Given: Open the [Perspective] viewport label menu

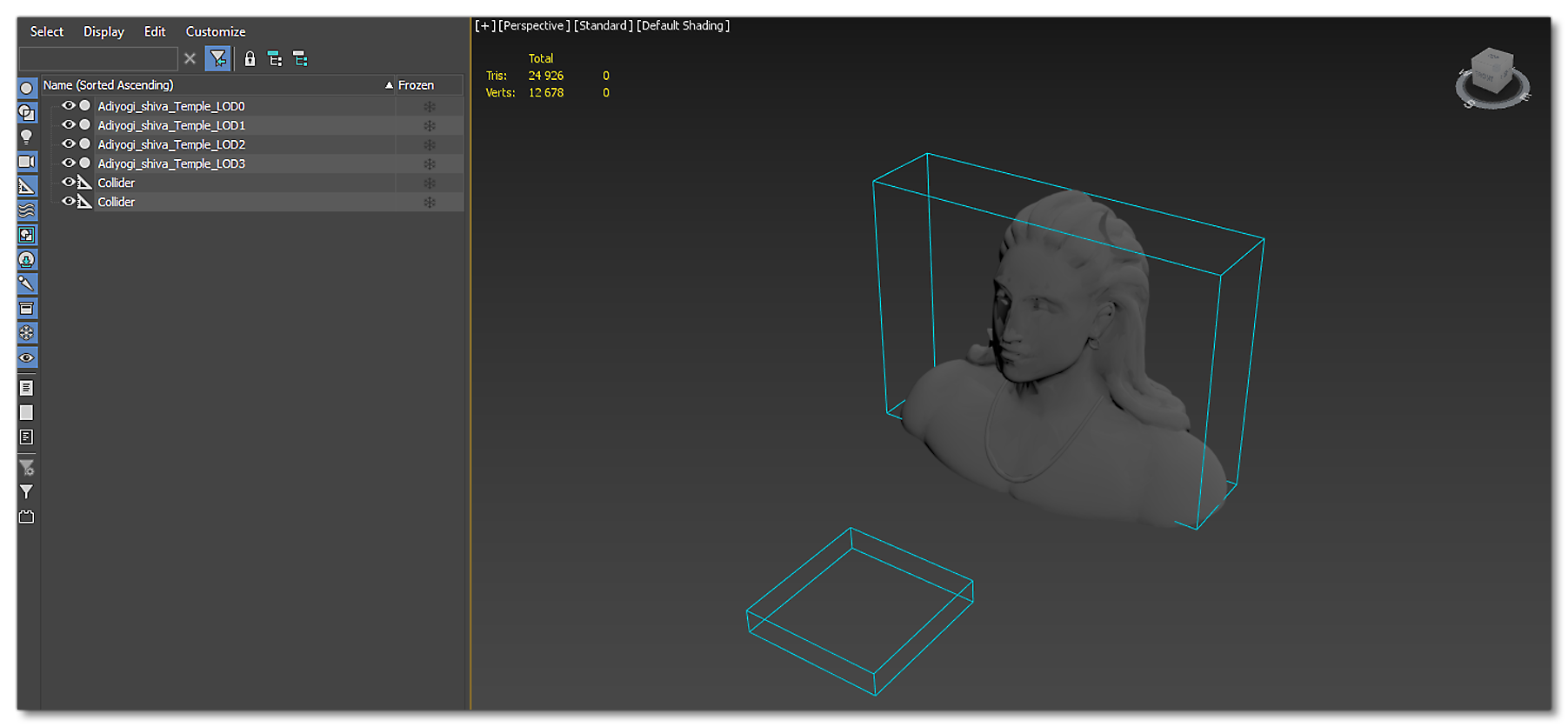Looking at the screenshot, I should click(x=534, y=26).
